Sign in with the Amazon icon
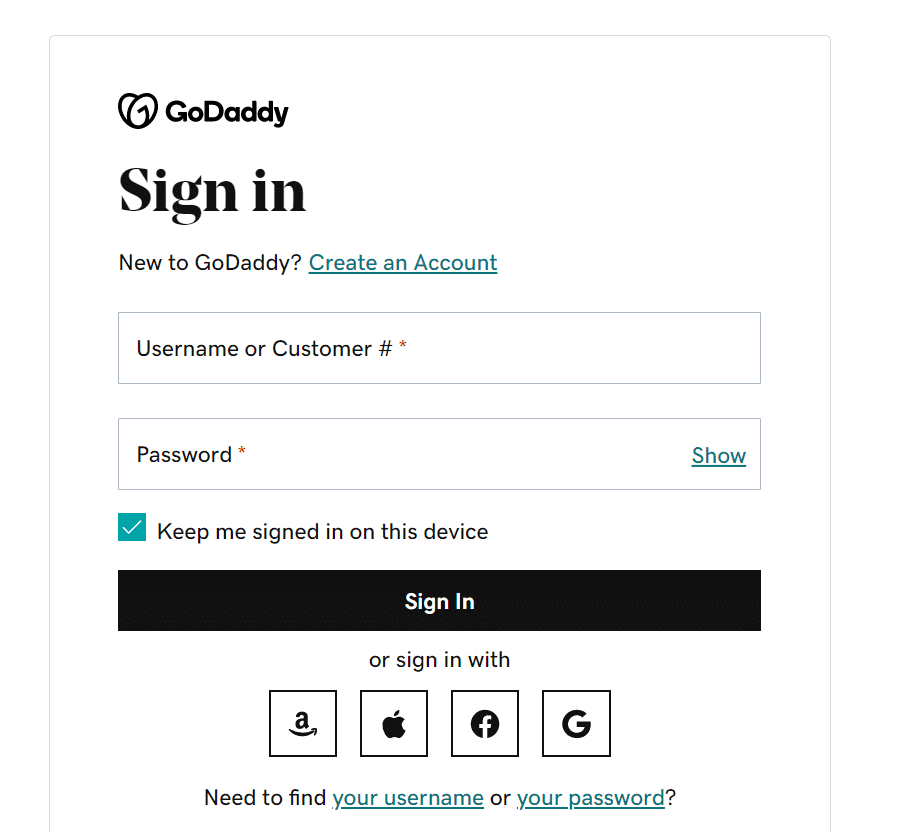 (302, 723)
